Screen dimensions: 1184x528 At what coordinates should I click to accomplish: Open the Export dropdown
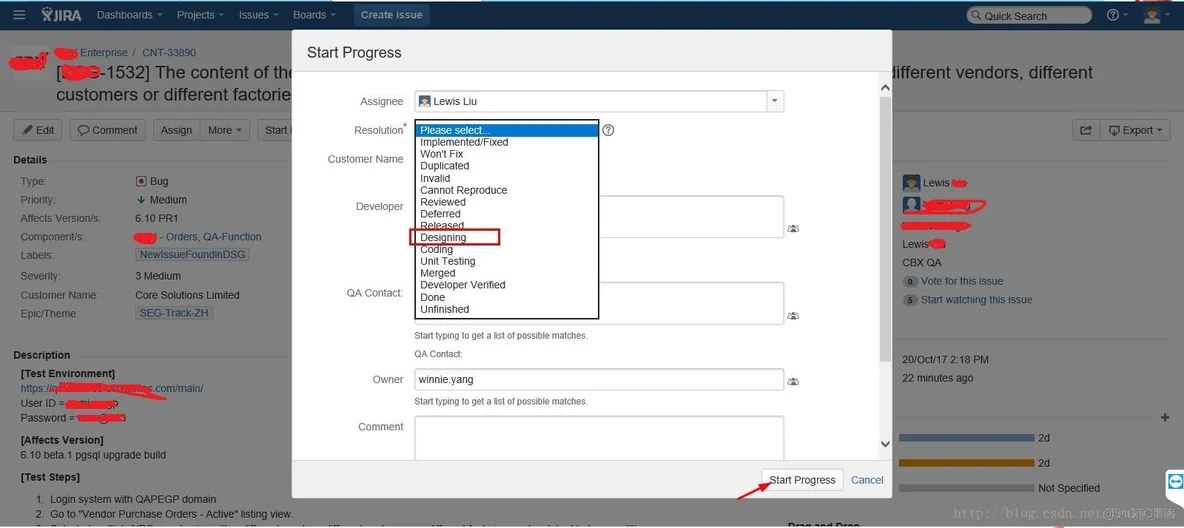1136,130
